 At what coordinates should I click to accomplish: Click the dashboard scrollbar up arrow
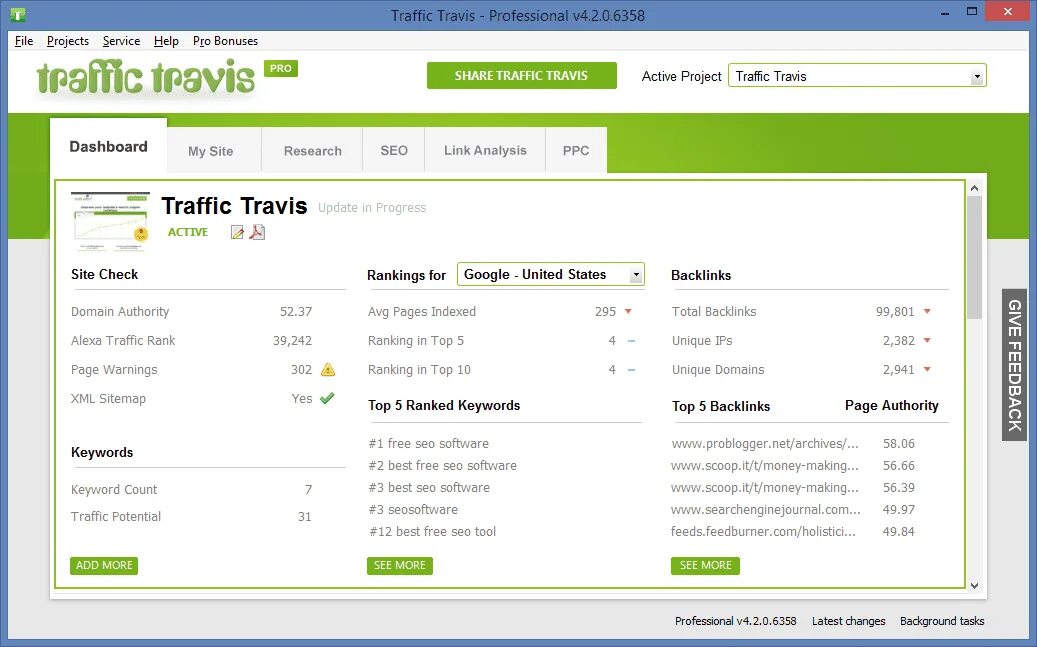click(974, 189)
